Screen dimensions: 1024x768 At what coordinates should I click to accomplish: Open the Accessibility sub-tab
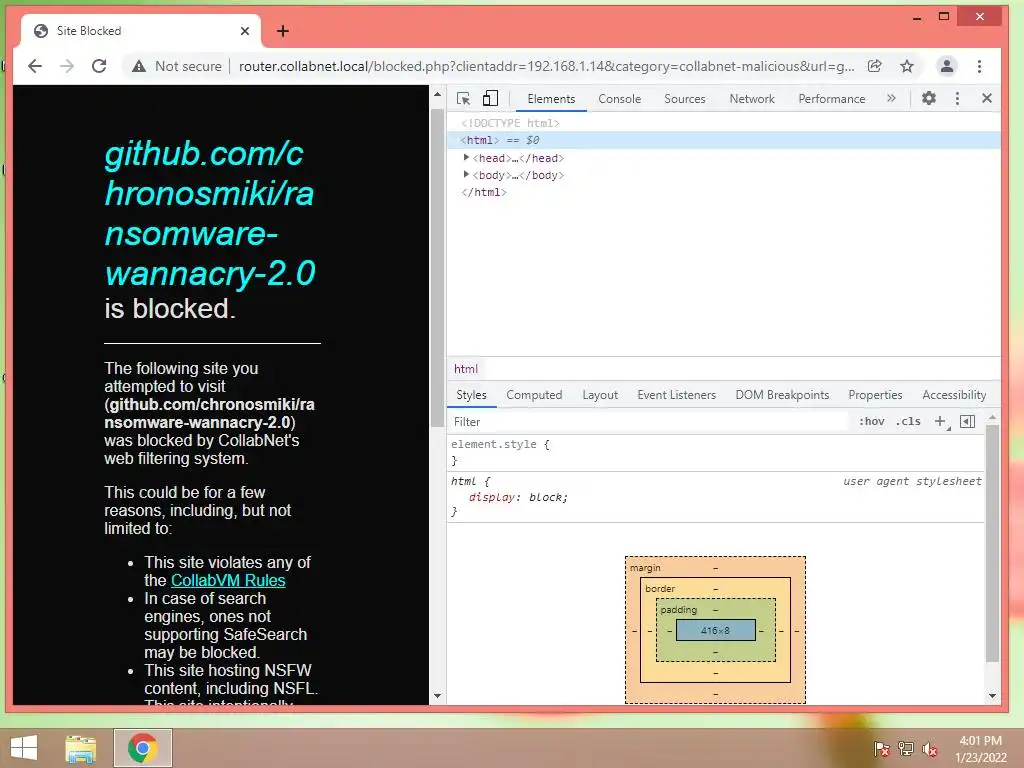point(954,395)
